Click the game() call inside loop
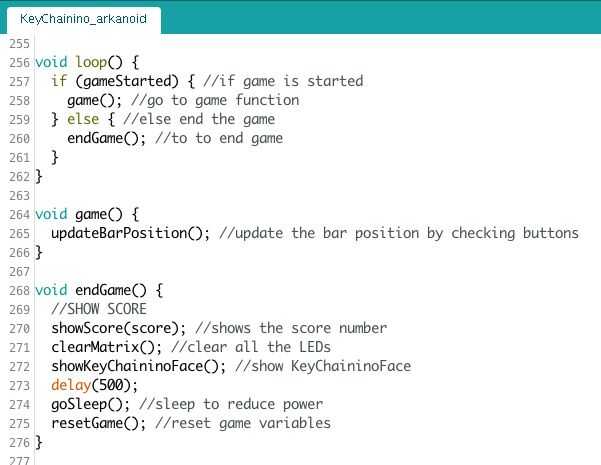The image size is (601, 465). (x=86, y=100)
